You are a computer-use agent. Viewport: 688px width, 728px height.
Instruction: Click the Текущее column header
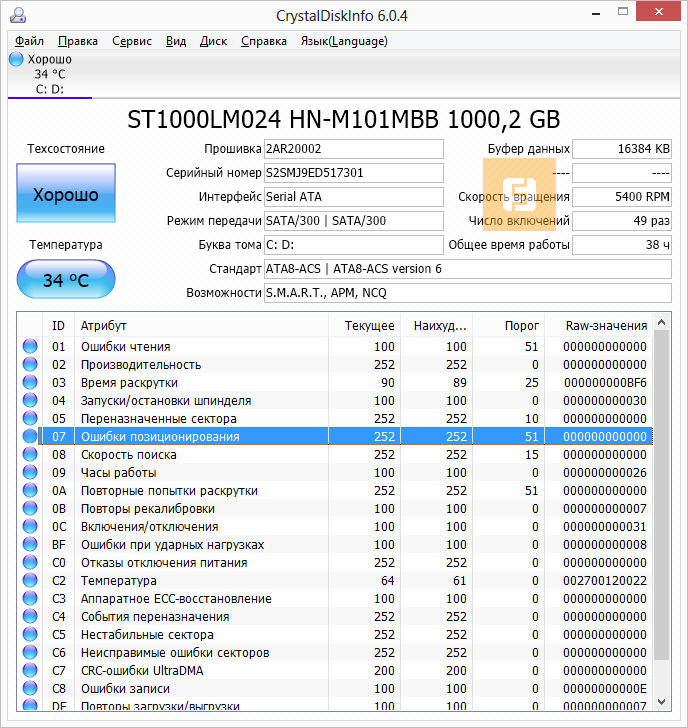click(x=364, y=325)
